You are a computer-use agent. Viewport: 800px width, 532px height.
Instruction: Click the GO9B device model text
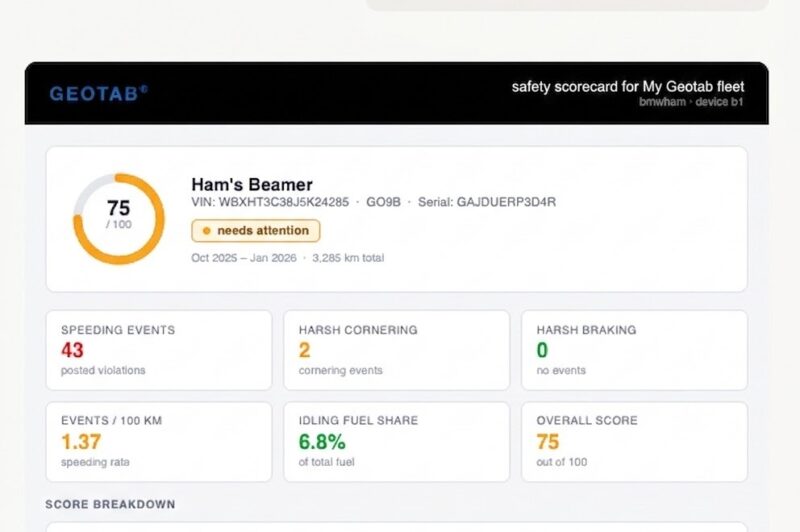click(x=383, y=202)
